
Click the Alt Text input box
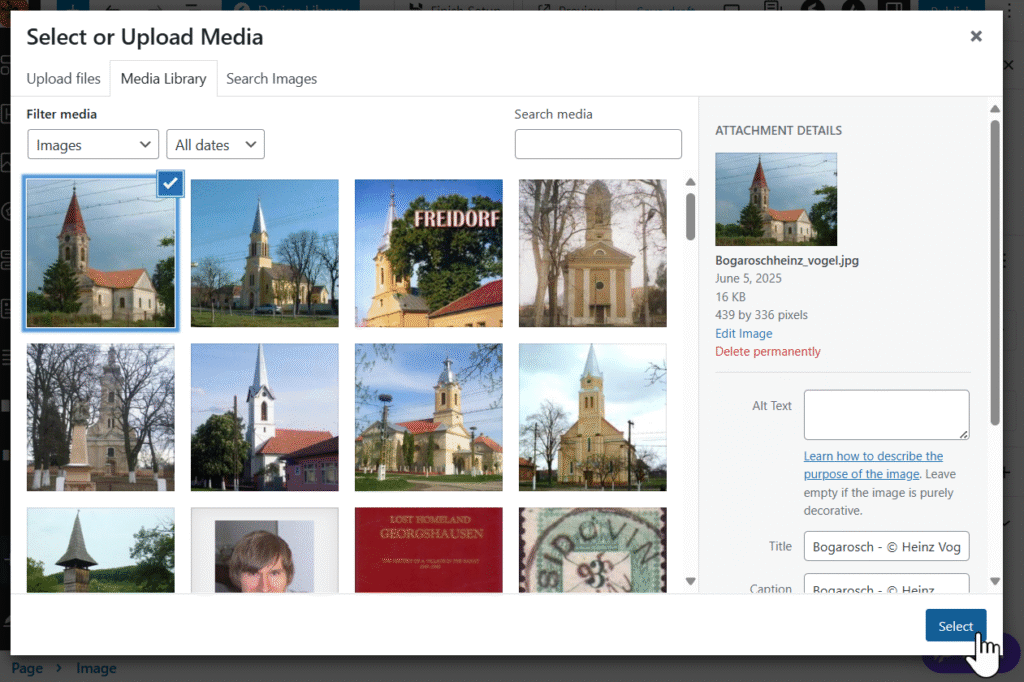pos(886,415)
